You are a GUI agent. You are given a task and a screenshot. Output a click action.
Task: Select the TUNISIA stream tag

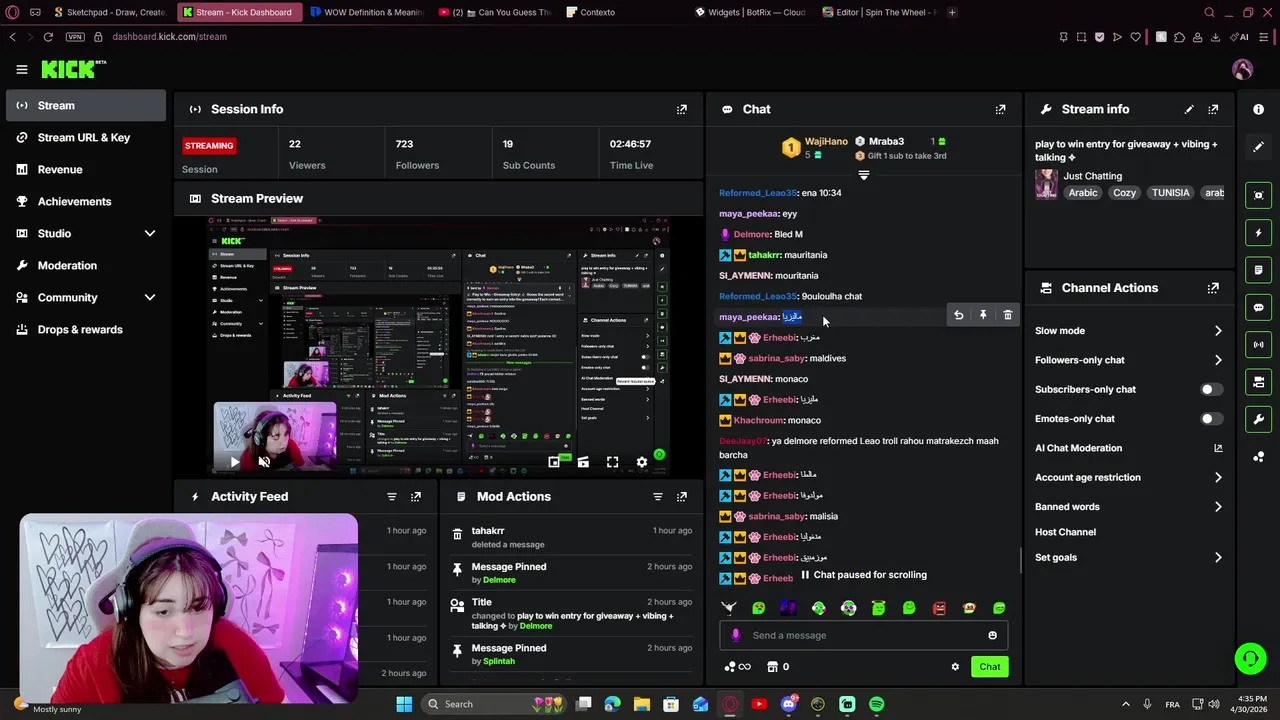(1170, 193)
